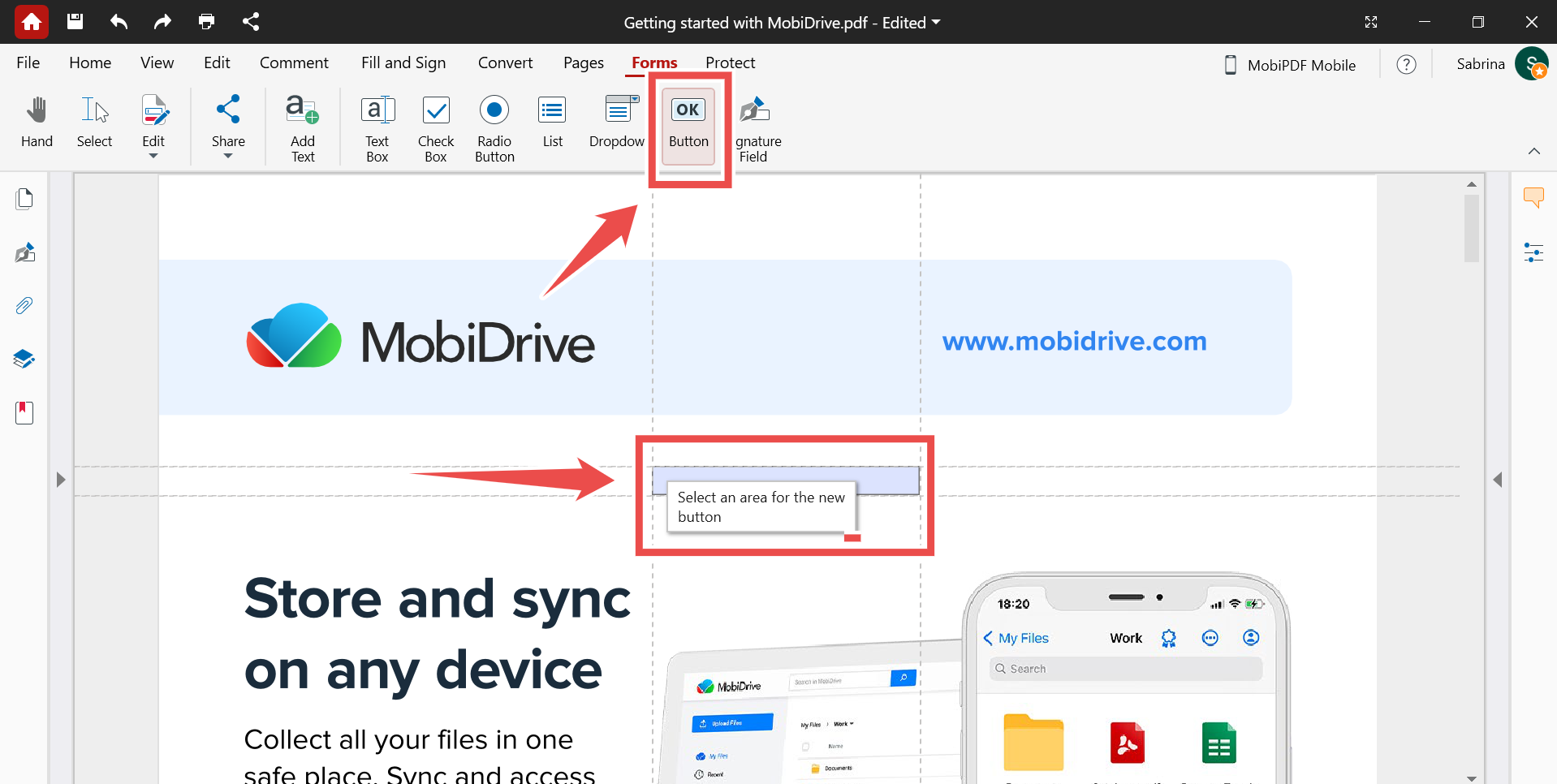Insert a Text Box form field
The image size is (1557, 784).
[x=377, y=126]
